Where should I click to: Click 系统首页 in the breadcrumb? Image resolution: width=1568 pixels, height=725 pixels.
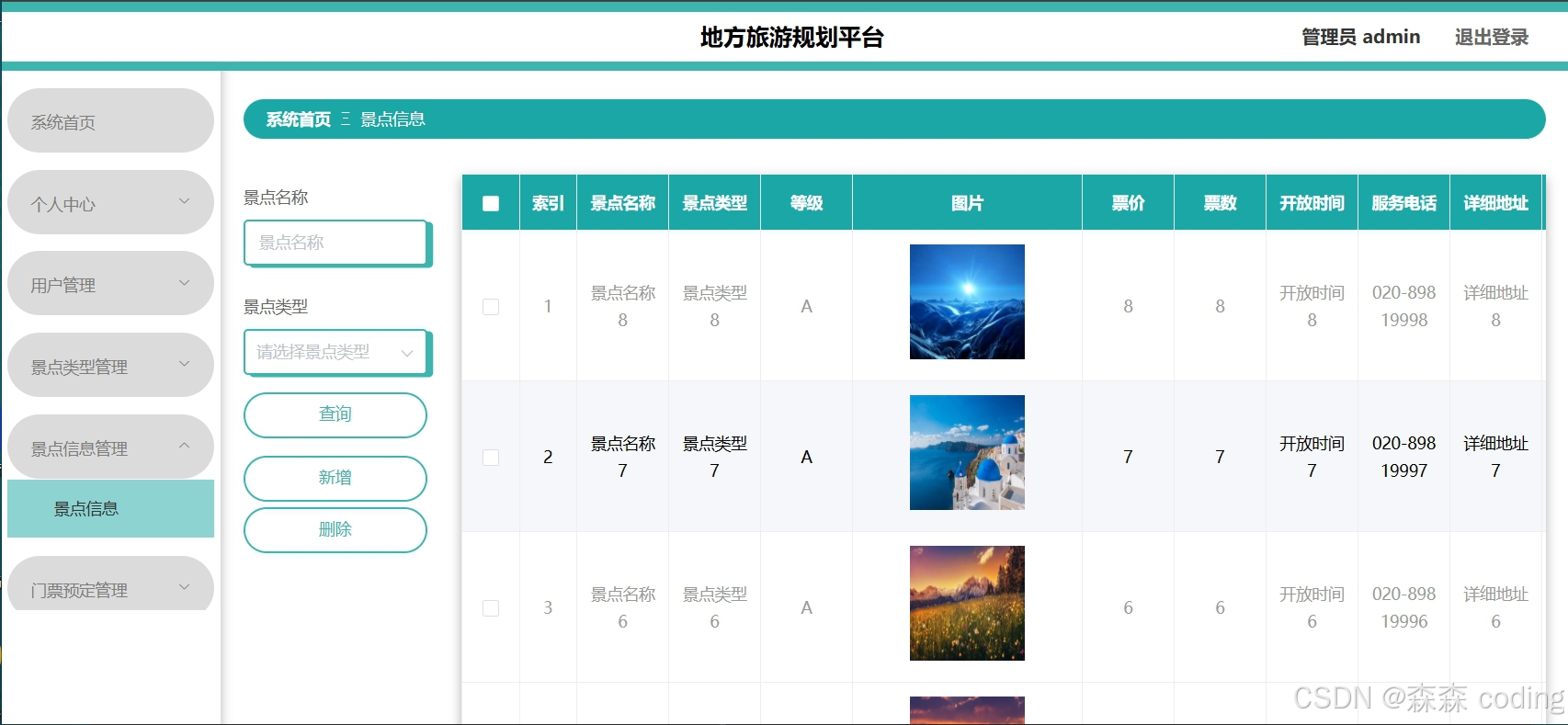[x=298, y=119]
